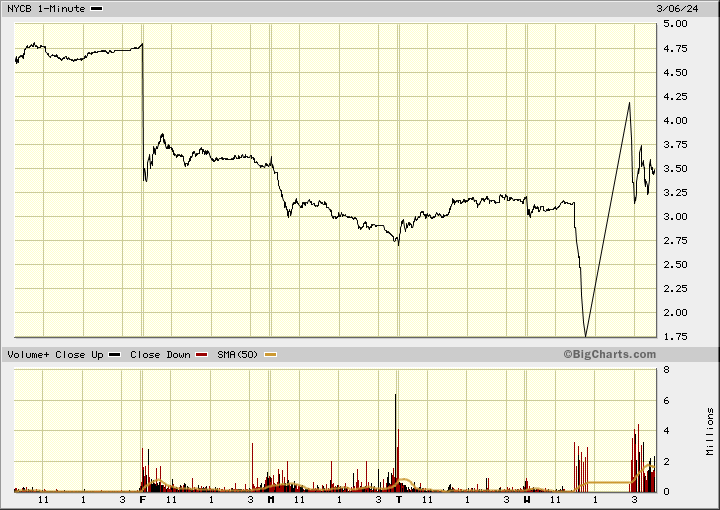Click the 3.75 price axis label
Screen dimensions: 720x510
tap(675, 145)
